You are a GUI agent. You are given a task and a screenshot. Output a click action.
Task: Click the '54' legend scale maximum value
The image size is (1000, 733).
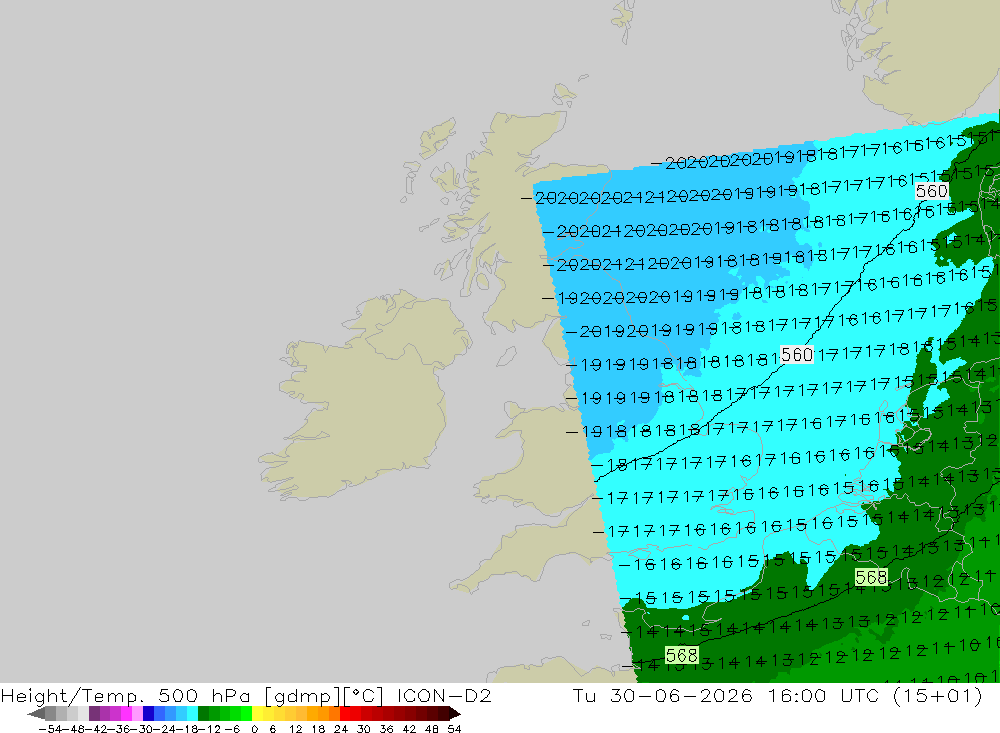[x=454, y=729]
